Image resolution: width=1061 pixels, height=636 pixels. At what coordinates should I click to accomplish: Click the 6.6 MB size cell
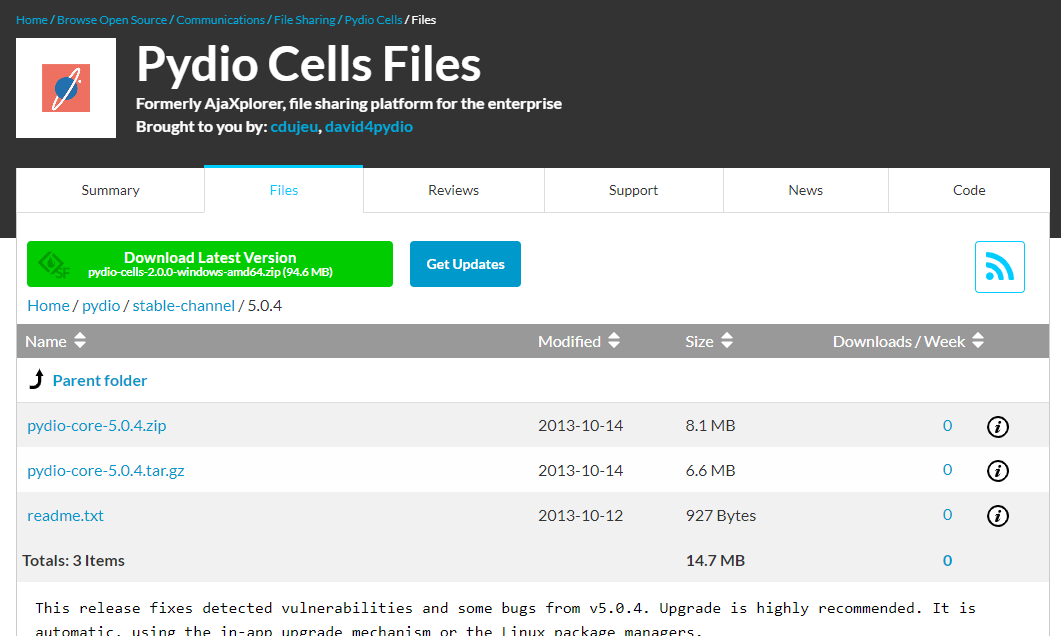click(710, 470)
